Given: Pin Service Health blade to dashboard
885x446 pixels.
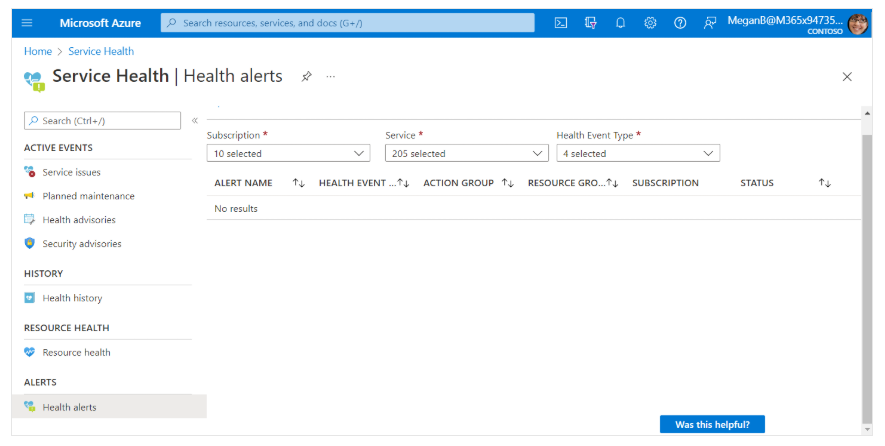Looking at the screenshot, I should pyautogui.click(x=306, y=77).
